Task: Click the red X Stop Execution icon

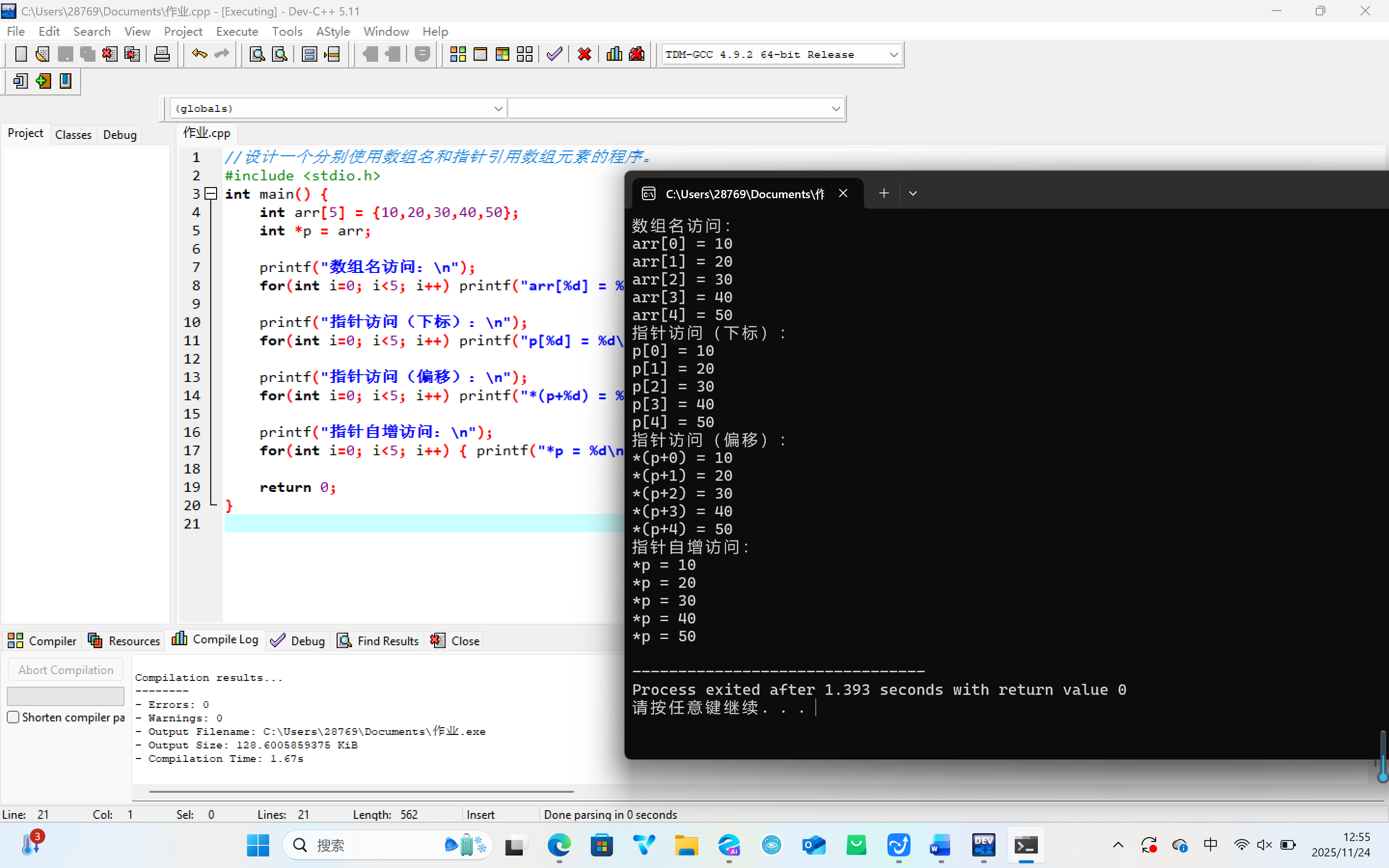Action: (585, 54)
